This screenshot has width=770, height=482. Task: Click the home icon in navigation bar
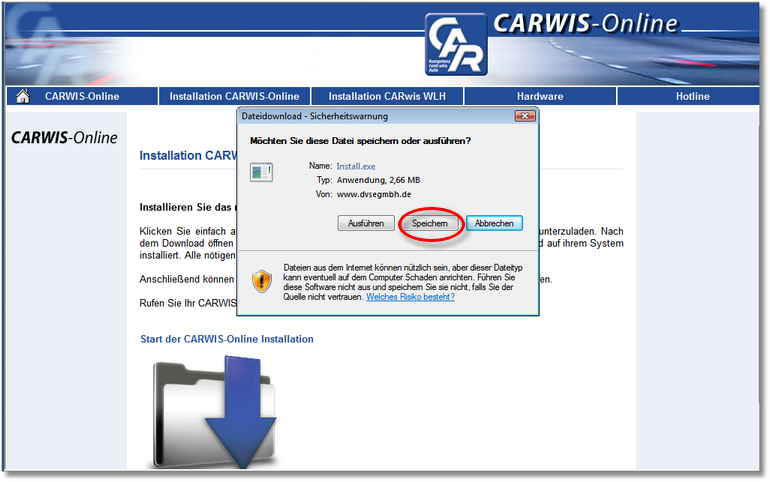(23, 96)
